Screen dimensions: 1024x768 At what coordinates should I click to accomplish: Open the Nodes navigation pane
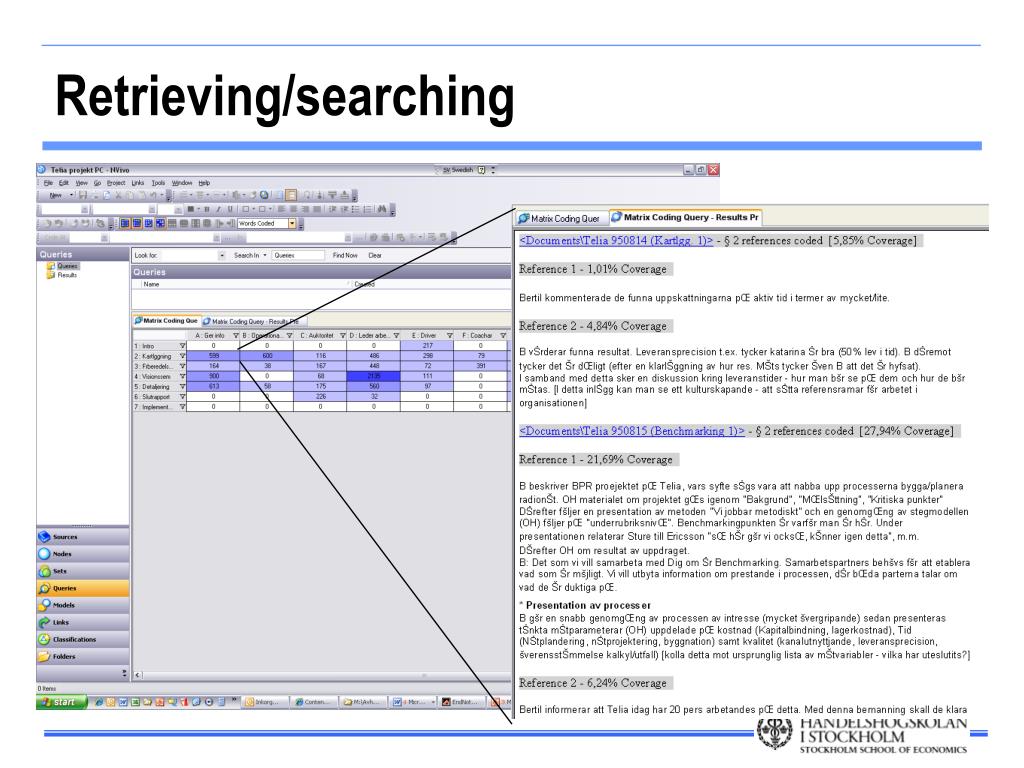pyautogui.click(x=83, y=554)
